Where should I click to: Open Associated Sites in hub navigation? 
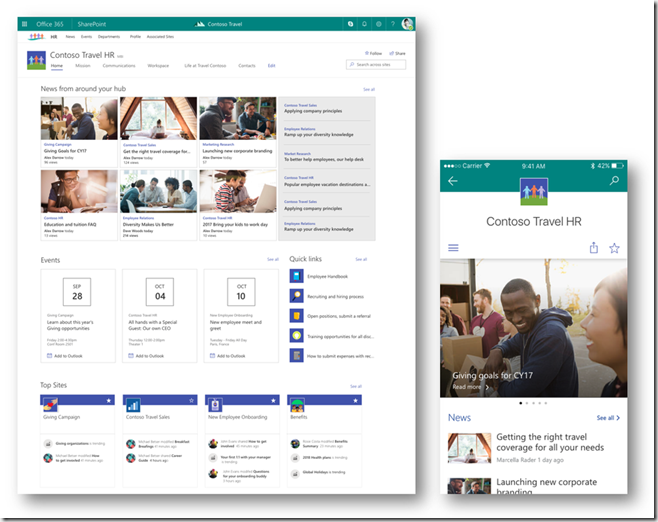click(x=160, y=37)
